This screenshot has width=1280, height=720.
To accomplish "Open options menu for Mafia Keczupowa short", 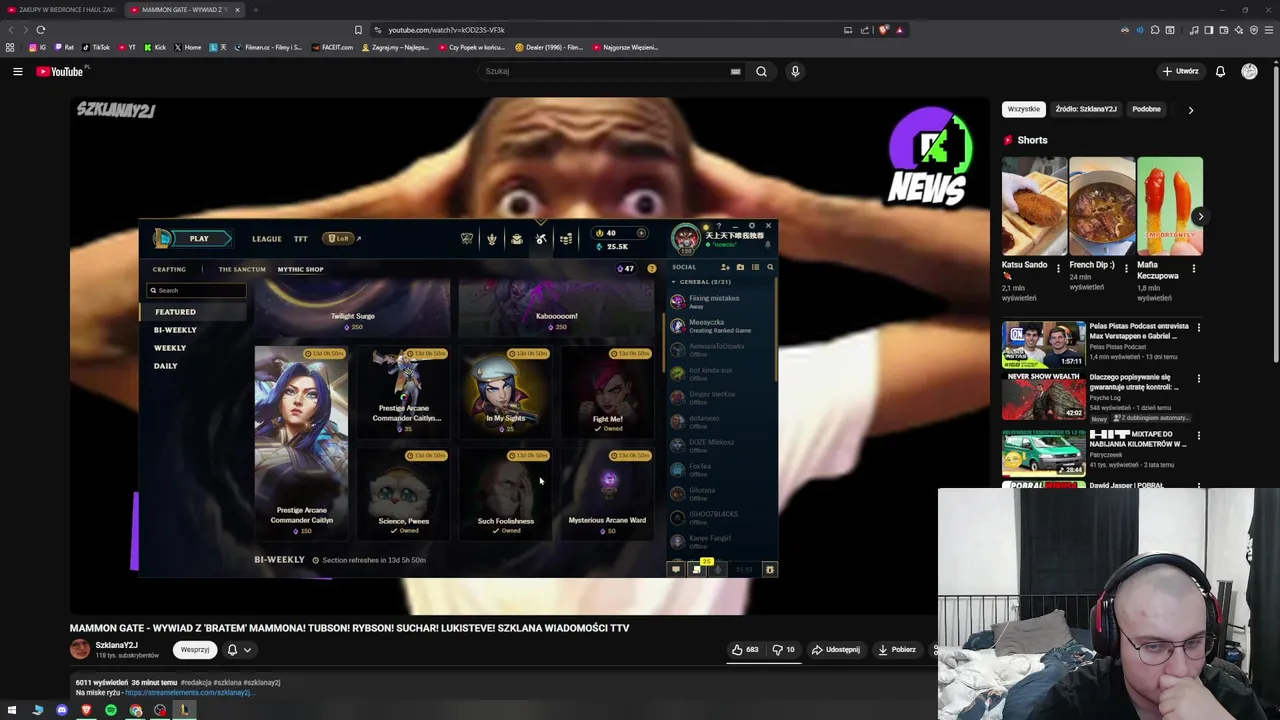I will 1194,269.
